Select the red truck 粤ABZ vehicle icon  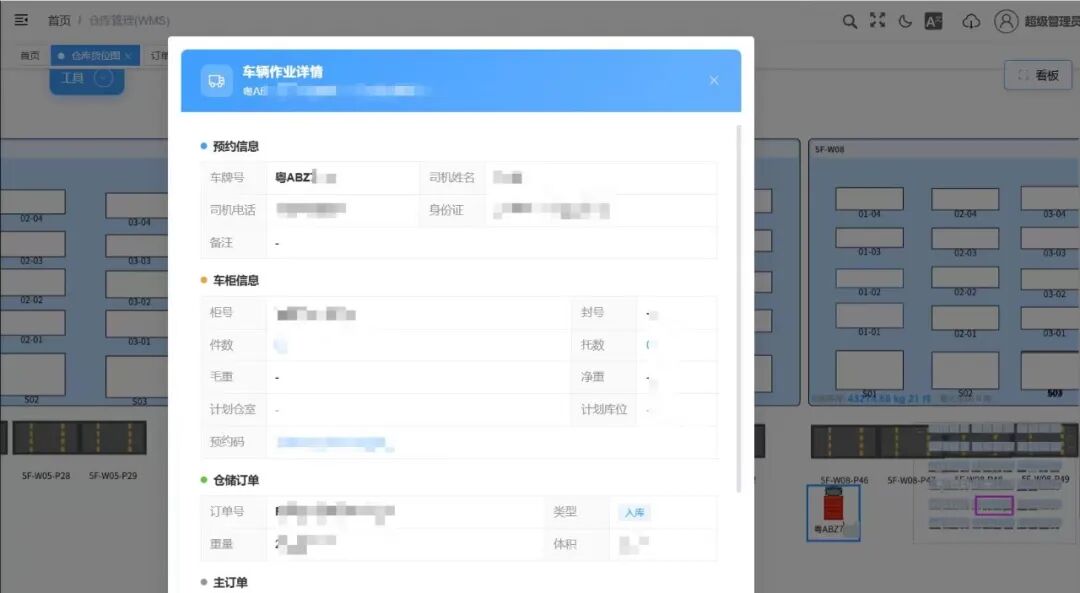(x=833, y=508)
